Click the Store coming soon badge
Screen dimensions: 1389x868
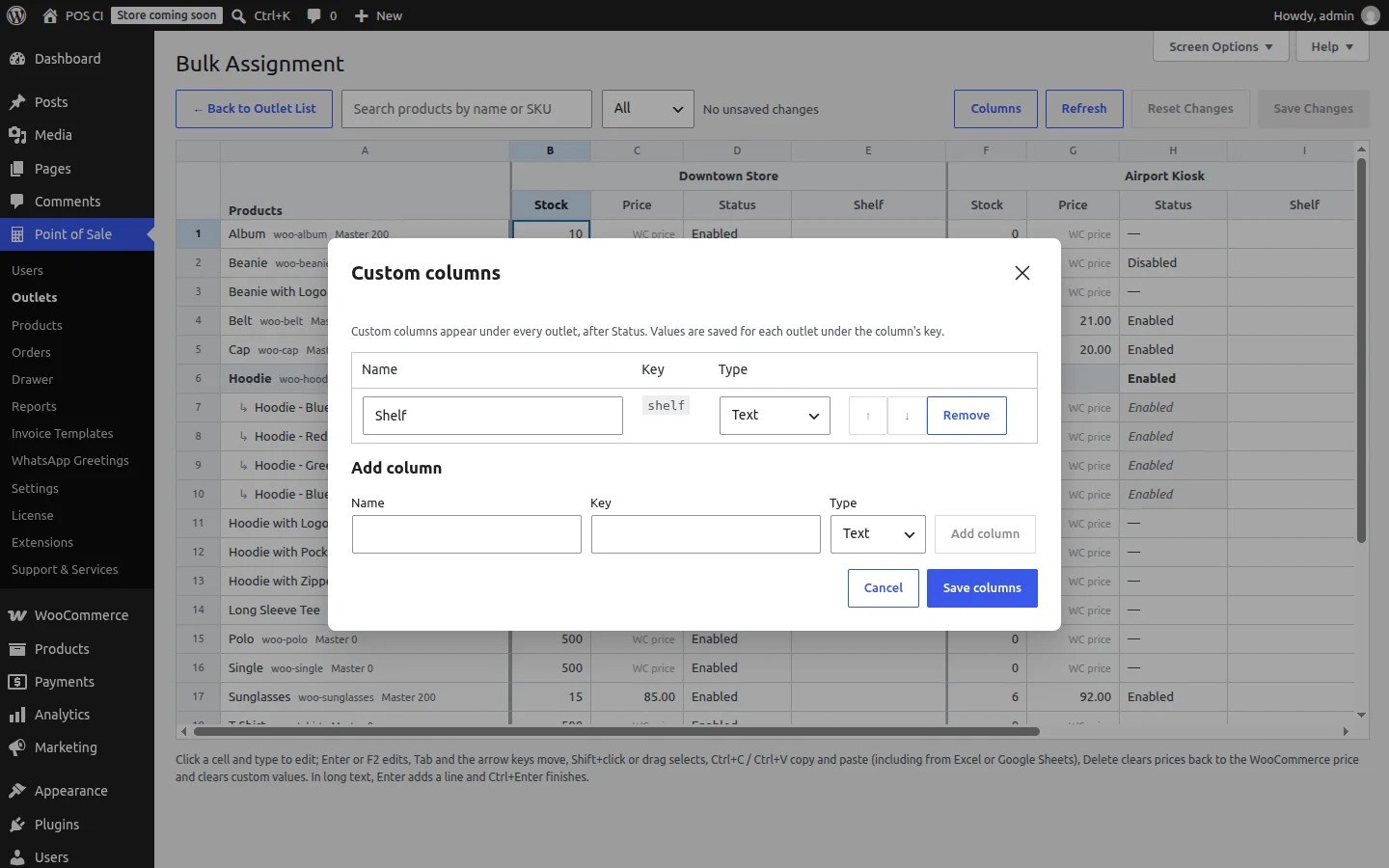[x=167, y=15]
